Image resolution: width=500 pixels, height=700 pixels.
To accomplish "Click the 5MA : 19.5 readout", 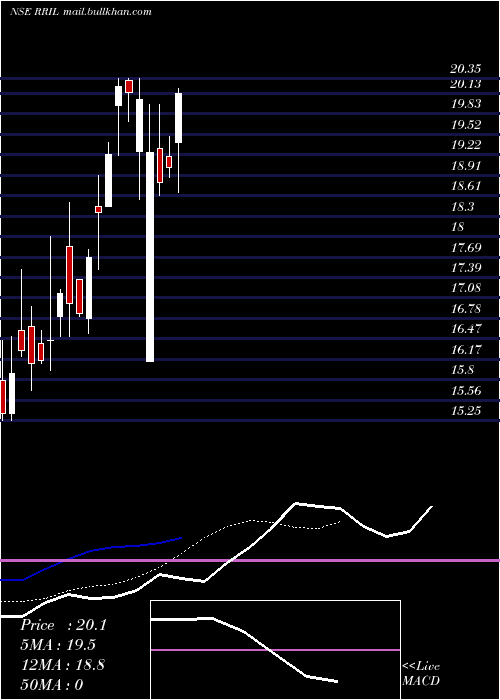I will click(x=58, y=645).
